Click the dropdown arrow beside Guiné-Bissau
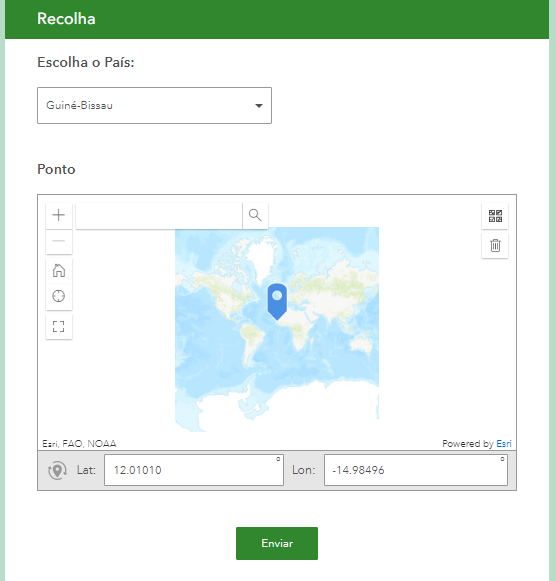Viewport: 556px width, 581px height. click(x=259, y=106)
